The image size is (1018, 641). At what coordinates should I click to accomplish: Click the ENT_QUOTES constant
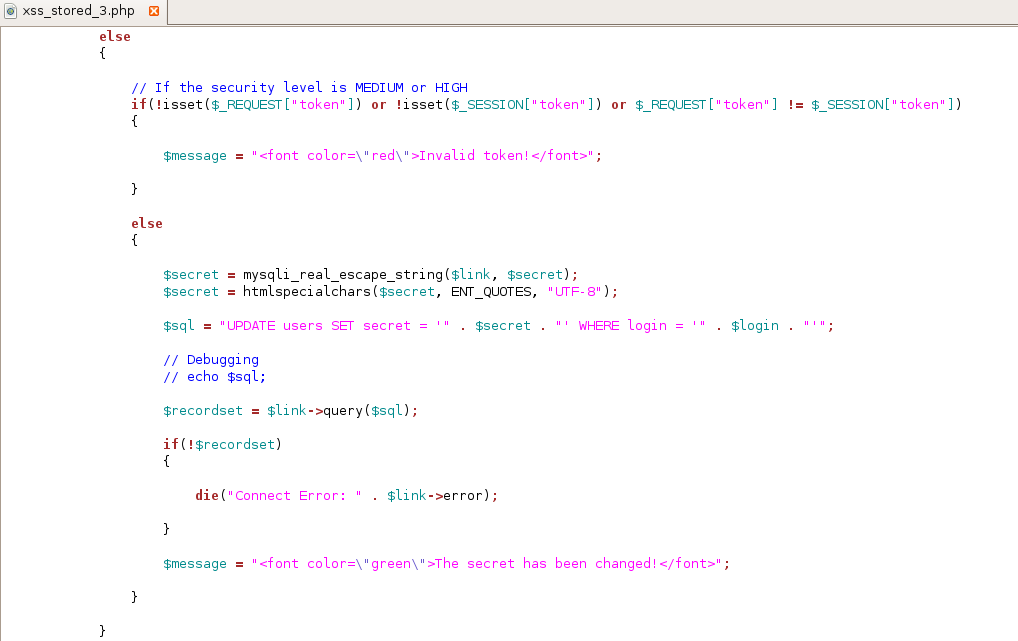click(x=491, y=292)
